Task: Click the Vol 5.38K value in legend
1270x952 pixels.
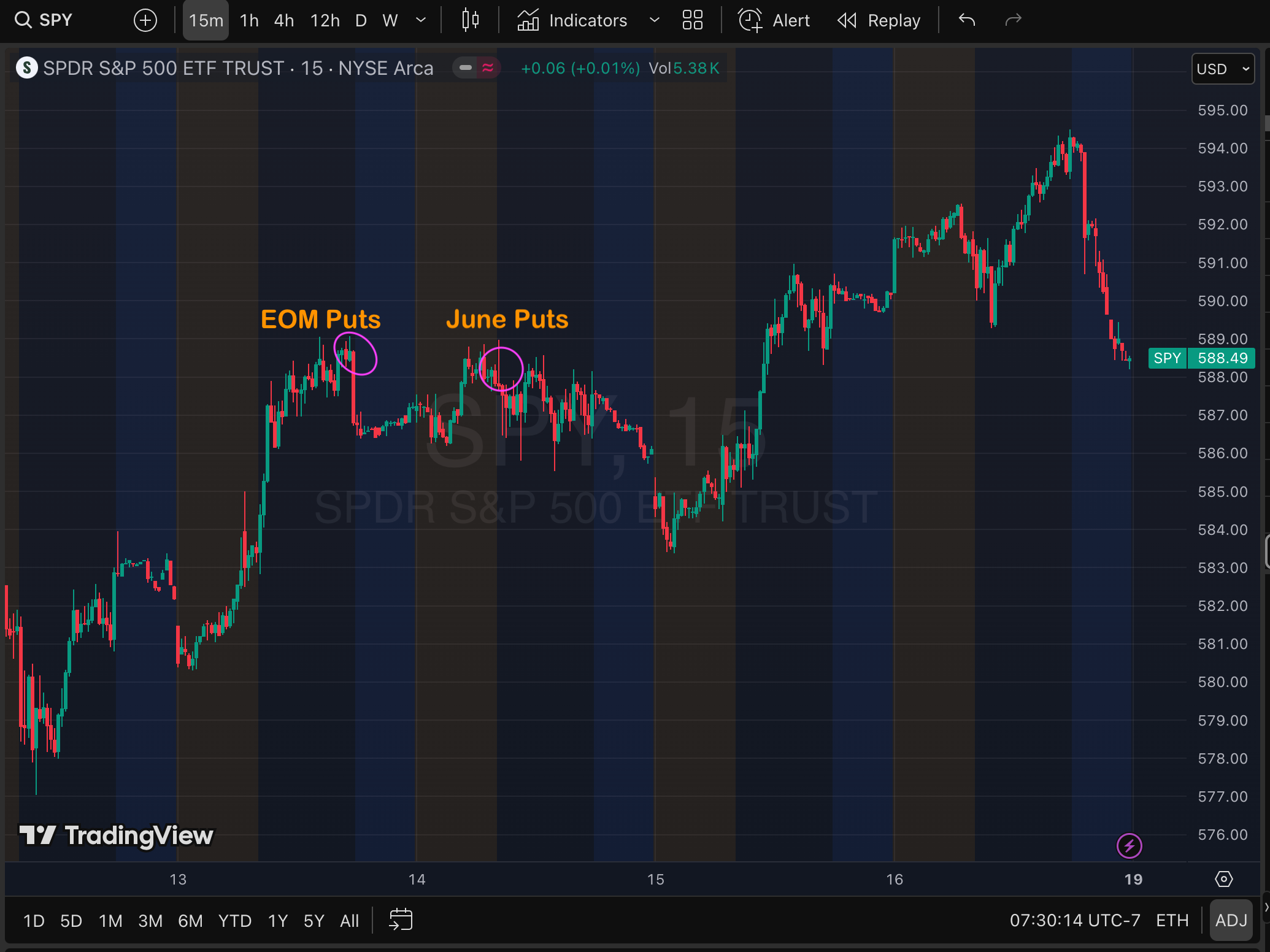Action: pos(684,68)
